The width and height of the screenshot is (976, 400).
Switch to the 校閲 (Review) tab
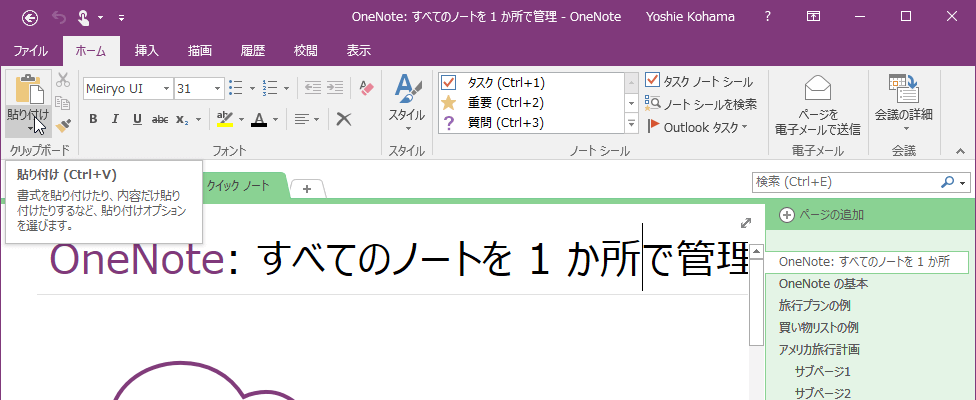306,51
